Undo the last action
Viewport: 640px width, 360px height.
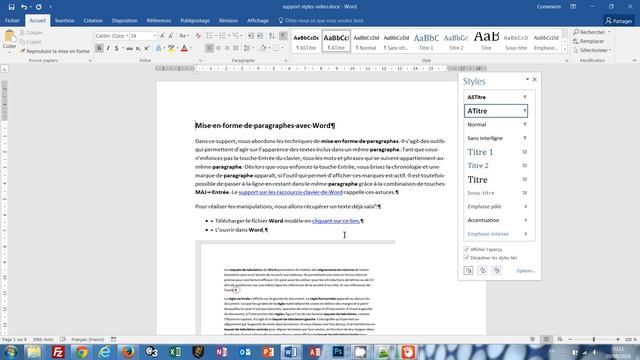[24, 7]
